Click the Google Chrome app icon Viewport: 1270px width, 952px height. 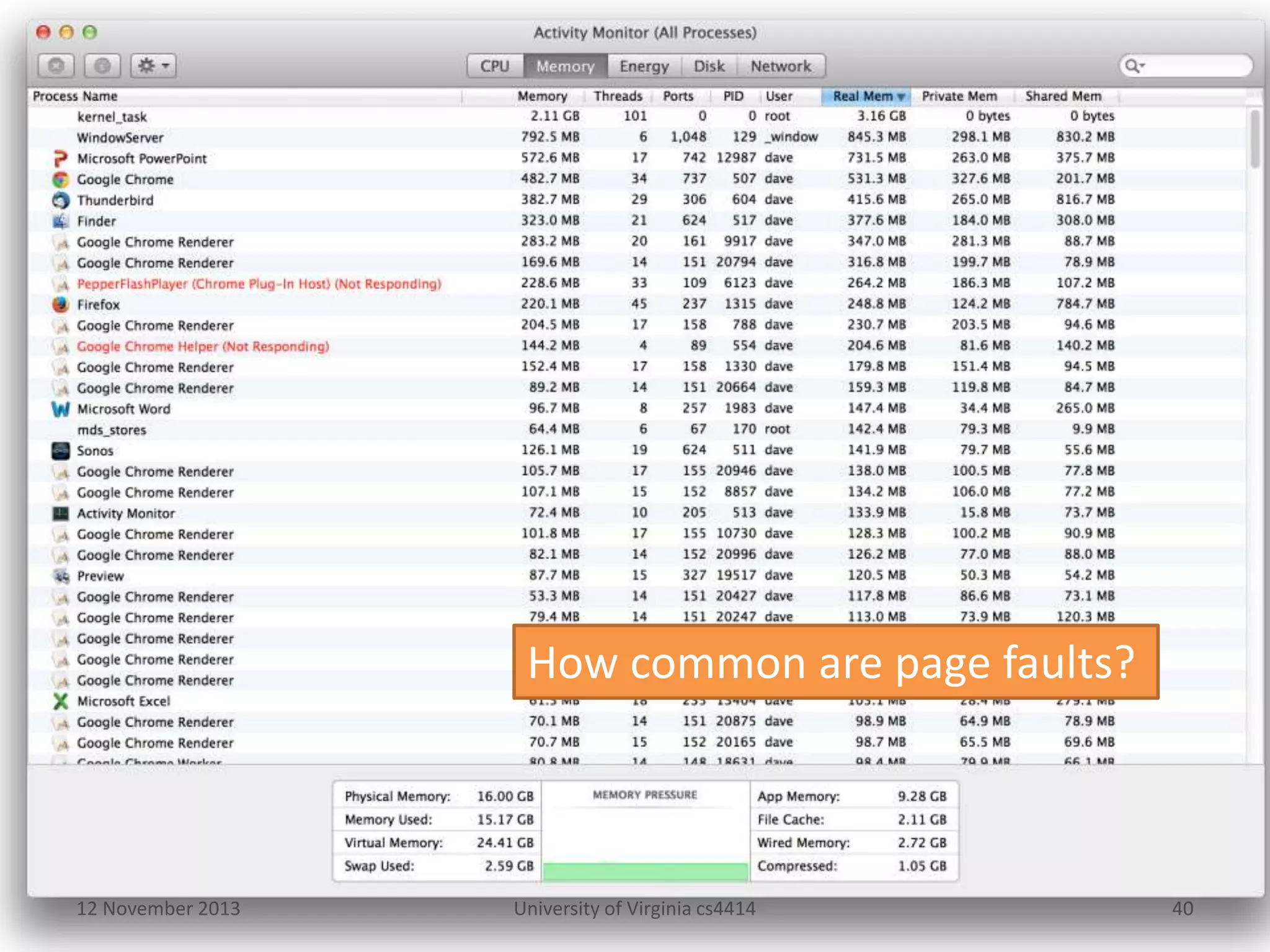coord(60,180)
